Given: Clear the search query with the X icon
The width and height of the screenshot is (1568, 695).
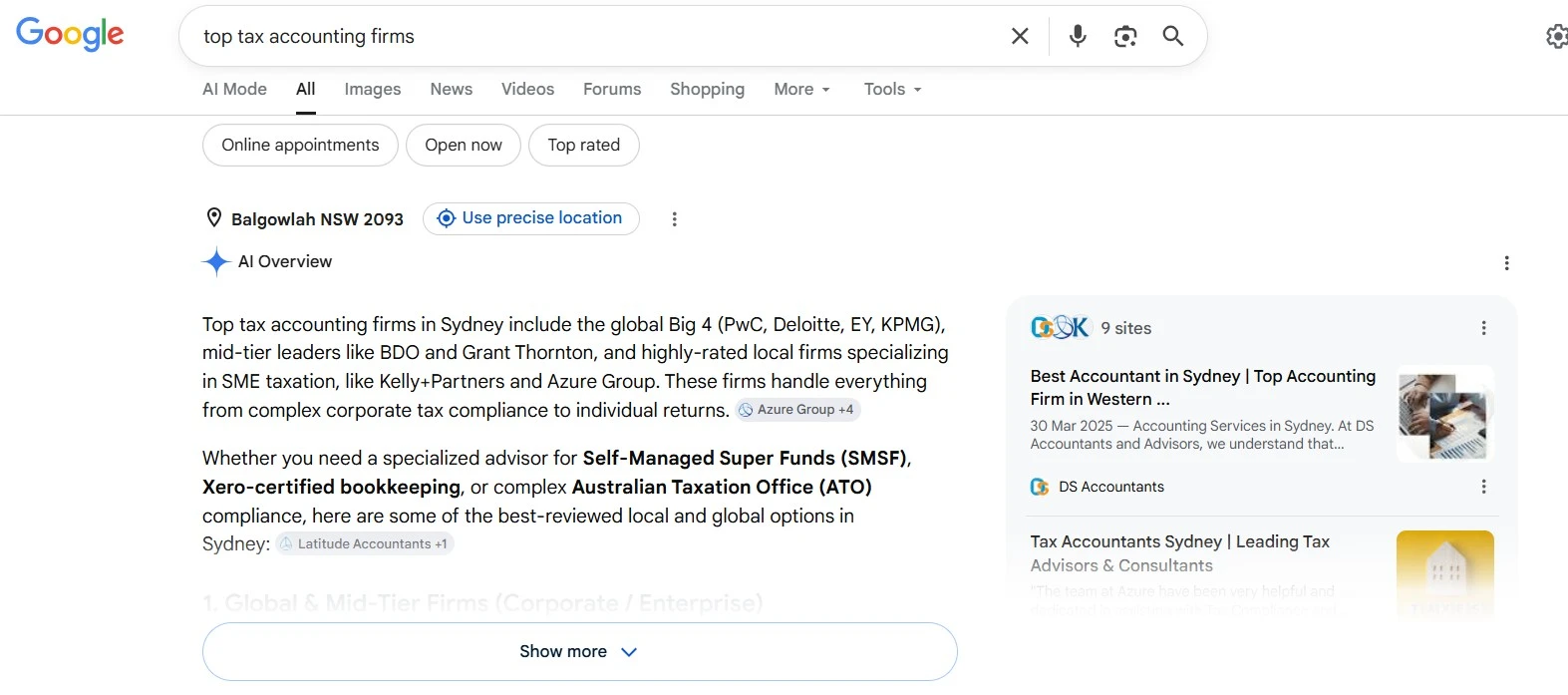Looking at the screenshot, I should [1020, 36].
